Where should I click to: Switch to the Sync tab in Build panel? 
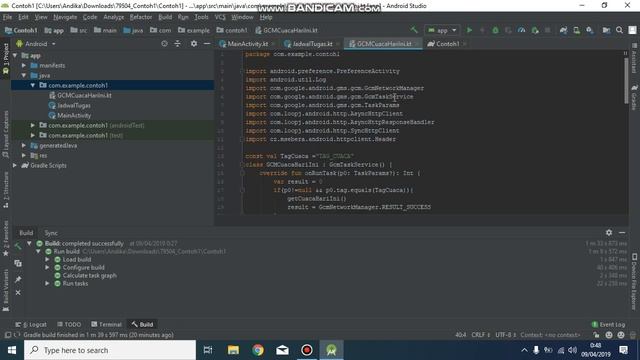pyautogui.click(x=51, y=233)
